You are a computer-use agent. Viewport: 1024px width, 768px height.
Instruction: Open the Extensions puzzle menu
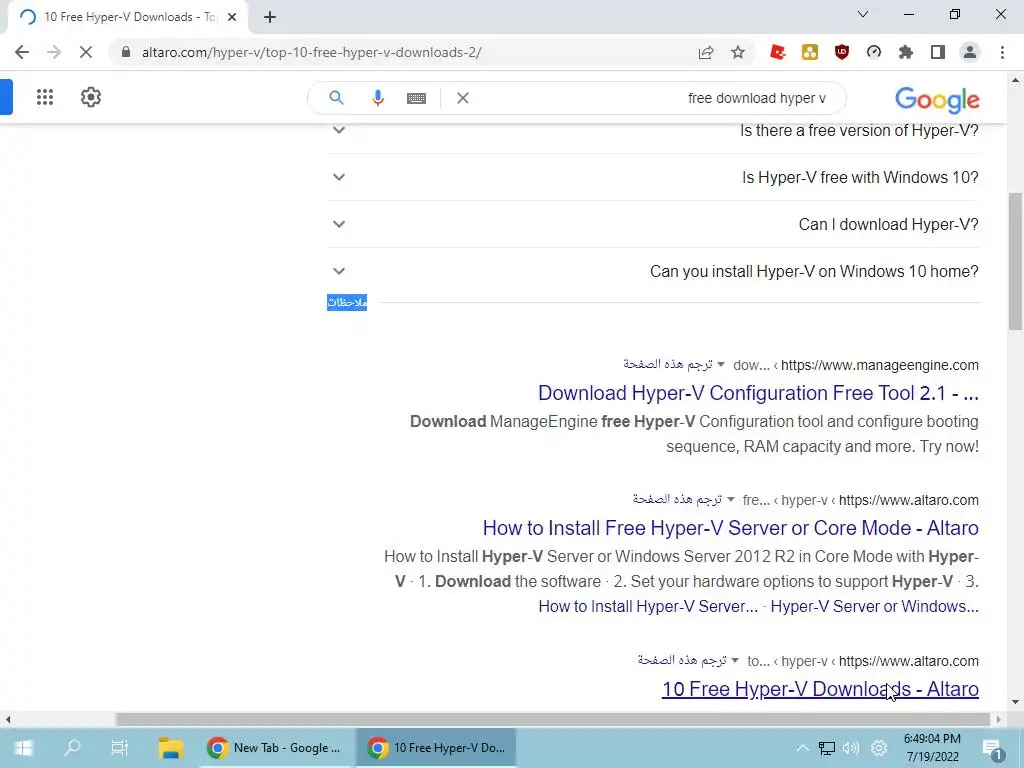[906, 52]
